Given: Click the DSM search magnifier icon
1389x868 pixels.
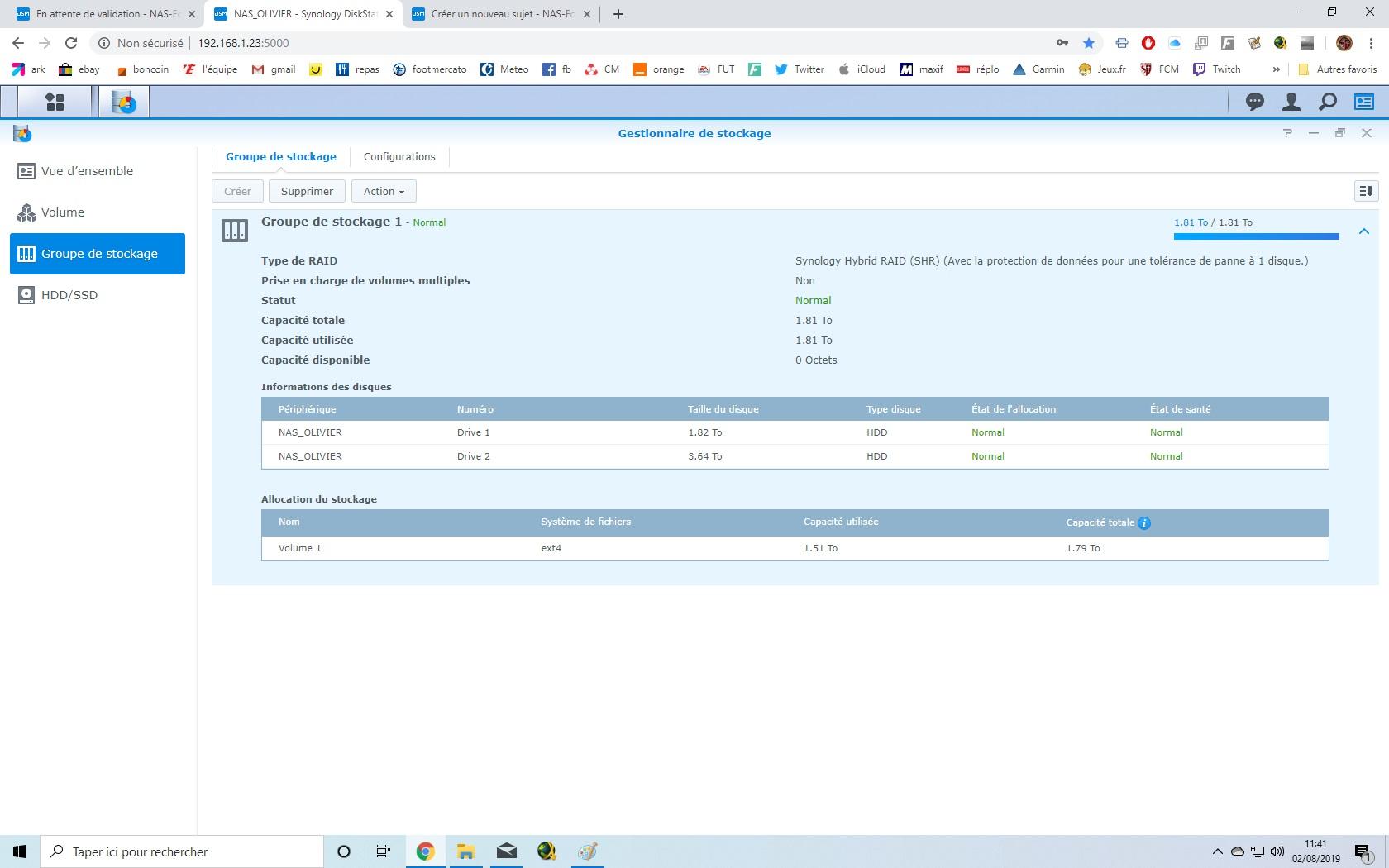Looking at the screenshot, I should (1327, 102).
